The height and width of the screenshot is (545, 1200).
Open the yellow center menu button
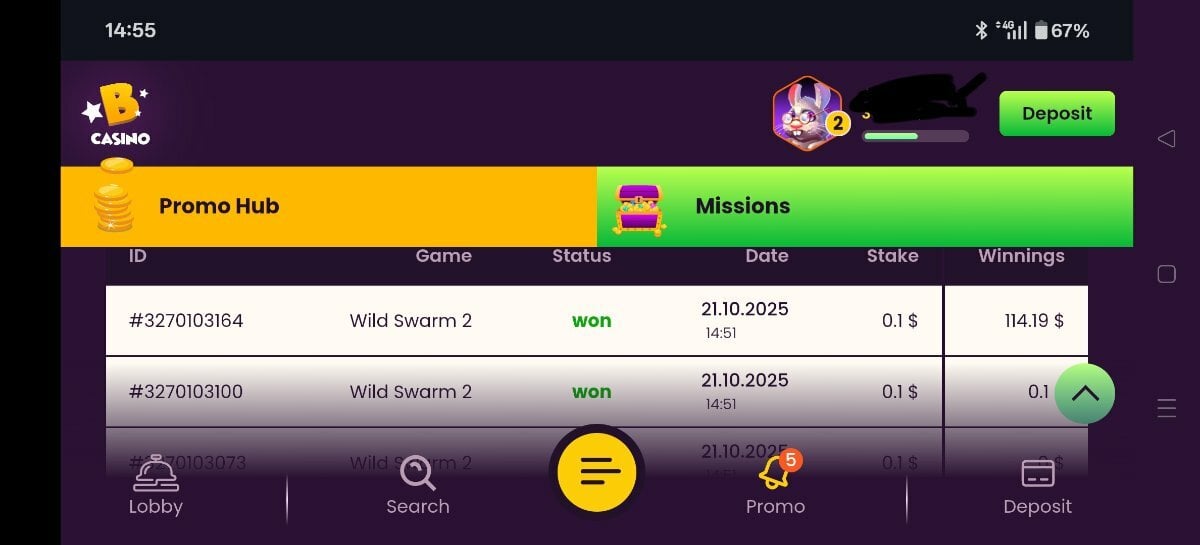pos(597,471)
